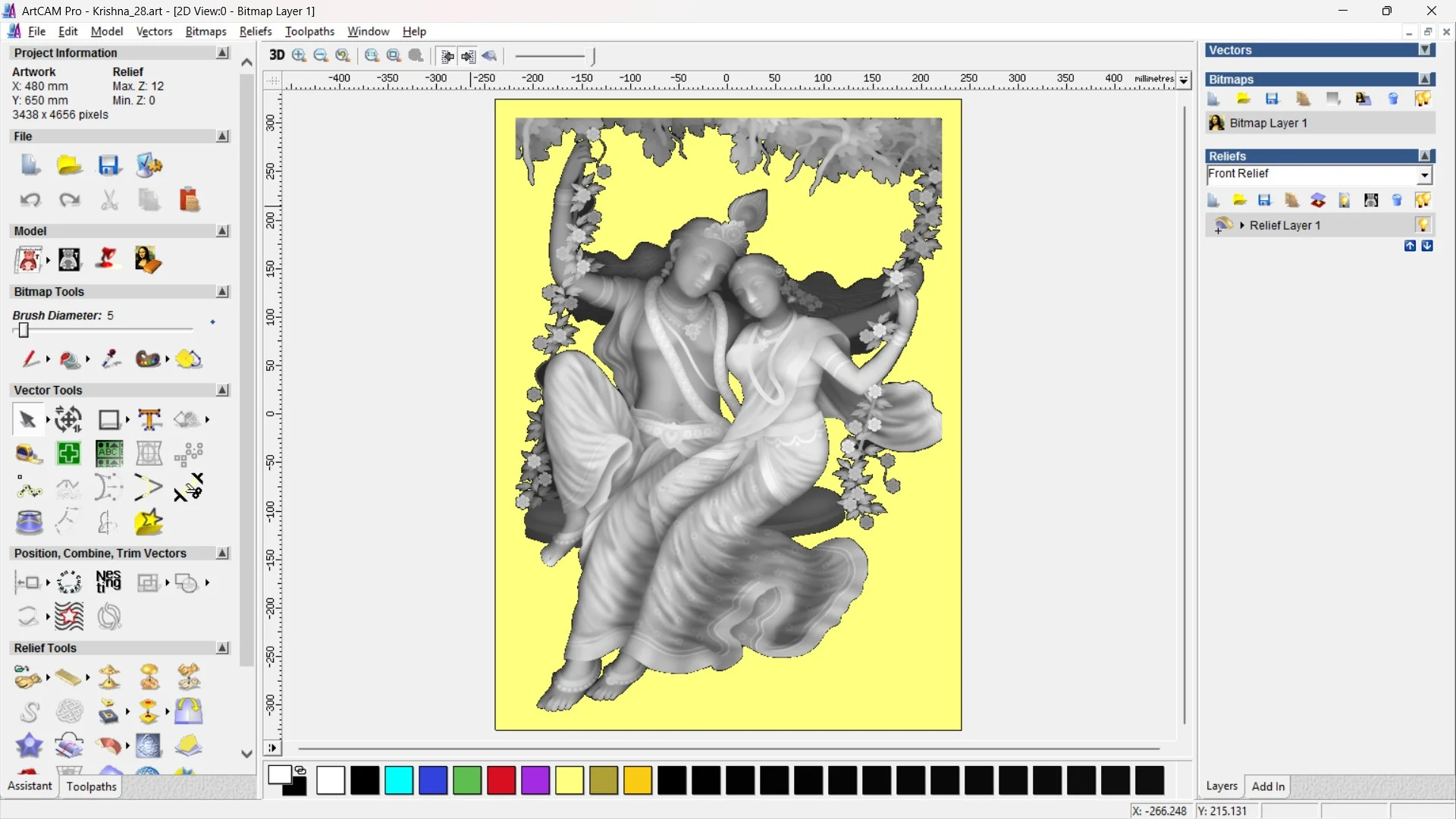
Task: Toggle all bitmap layers visibility lightbulb
Action: coord(1423,99)
